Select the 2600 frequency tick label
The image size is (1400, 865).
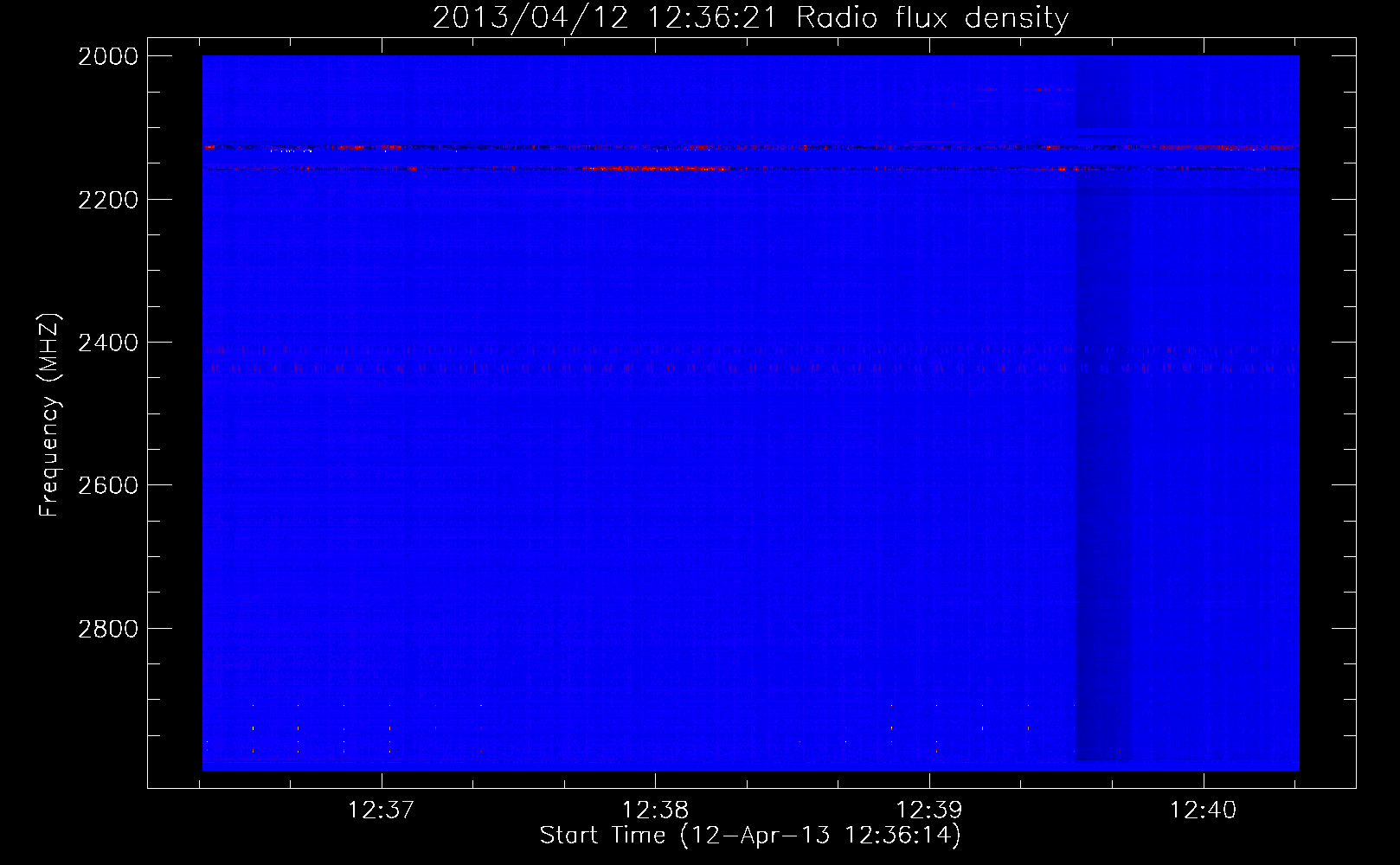[x=108, y=485]
